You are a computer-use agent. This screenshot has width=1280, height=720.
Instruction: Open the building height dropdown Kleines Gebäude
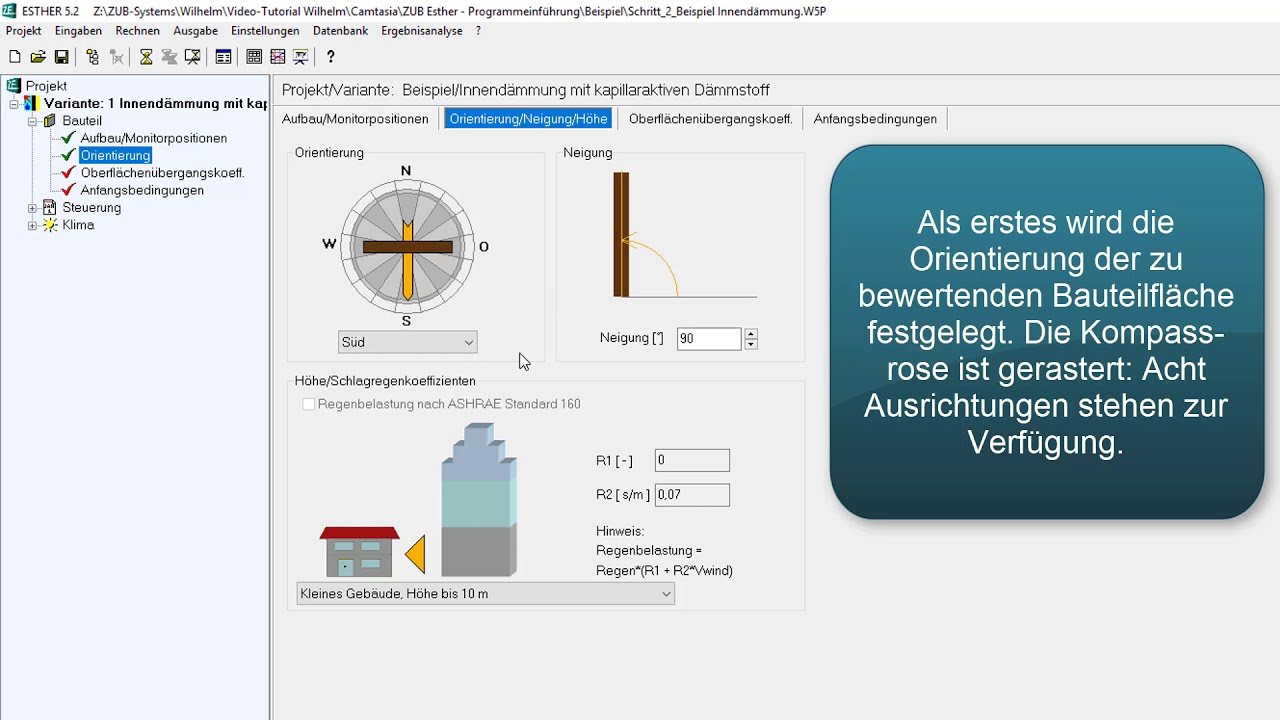[486, 594]
